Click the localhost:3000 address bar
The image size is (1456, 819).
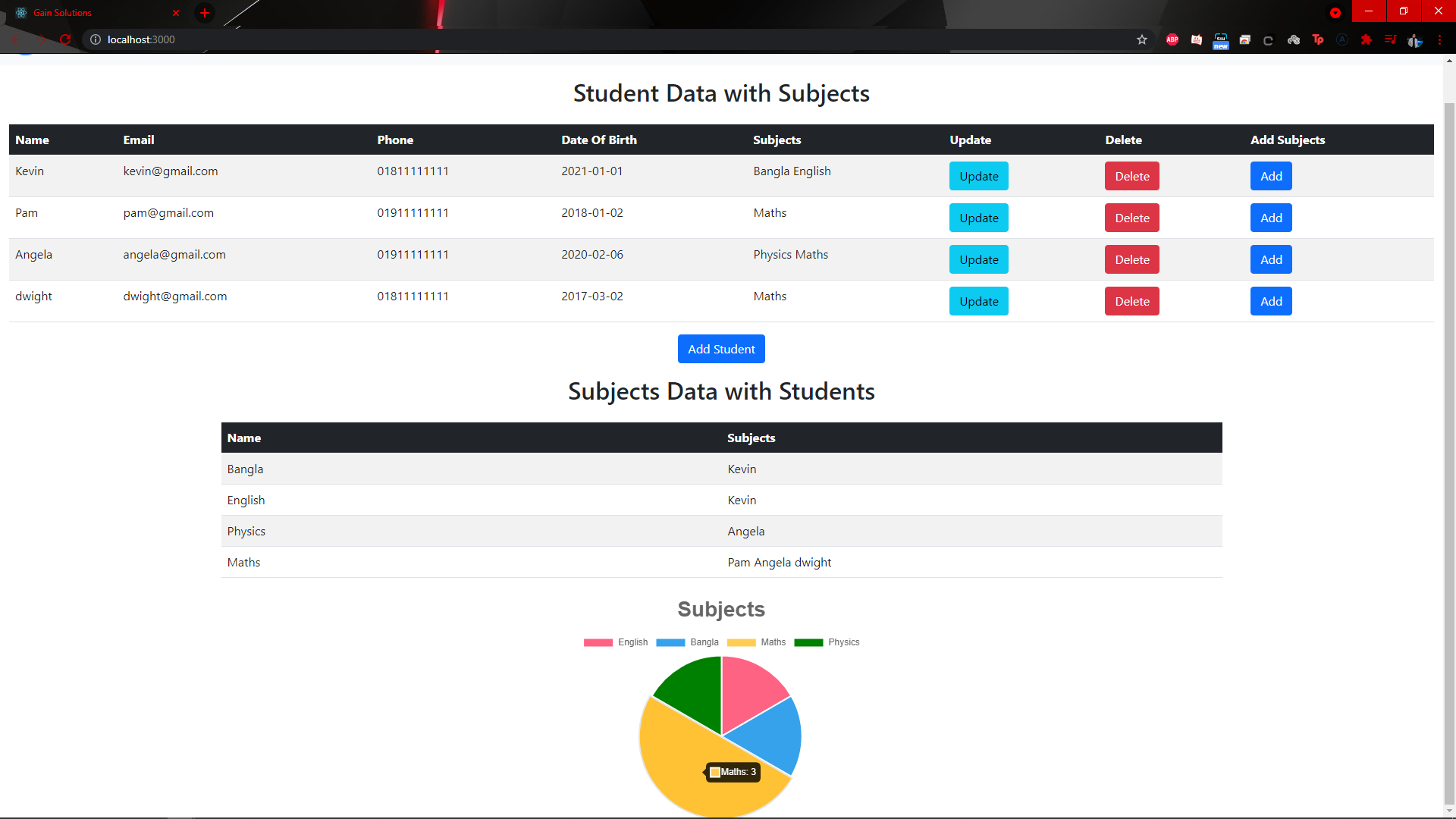pos(531,39)
